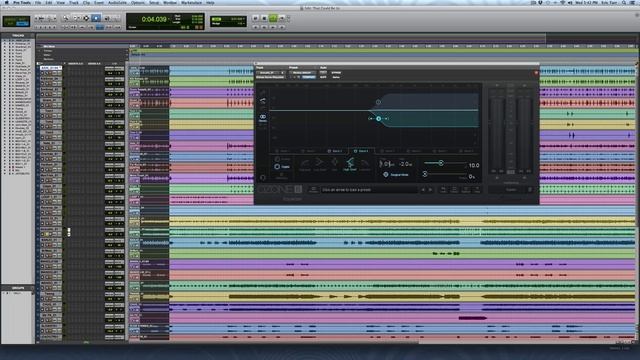
Task: Open the AudioSuite menu
Action: pos(117,2)
